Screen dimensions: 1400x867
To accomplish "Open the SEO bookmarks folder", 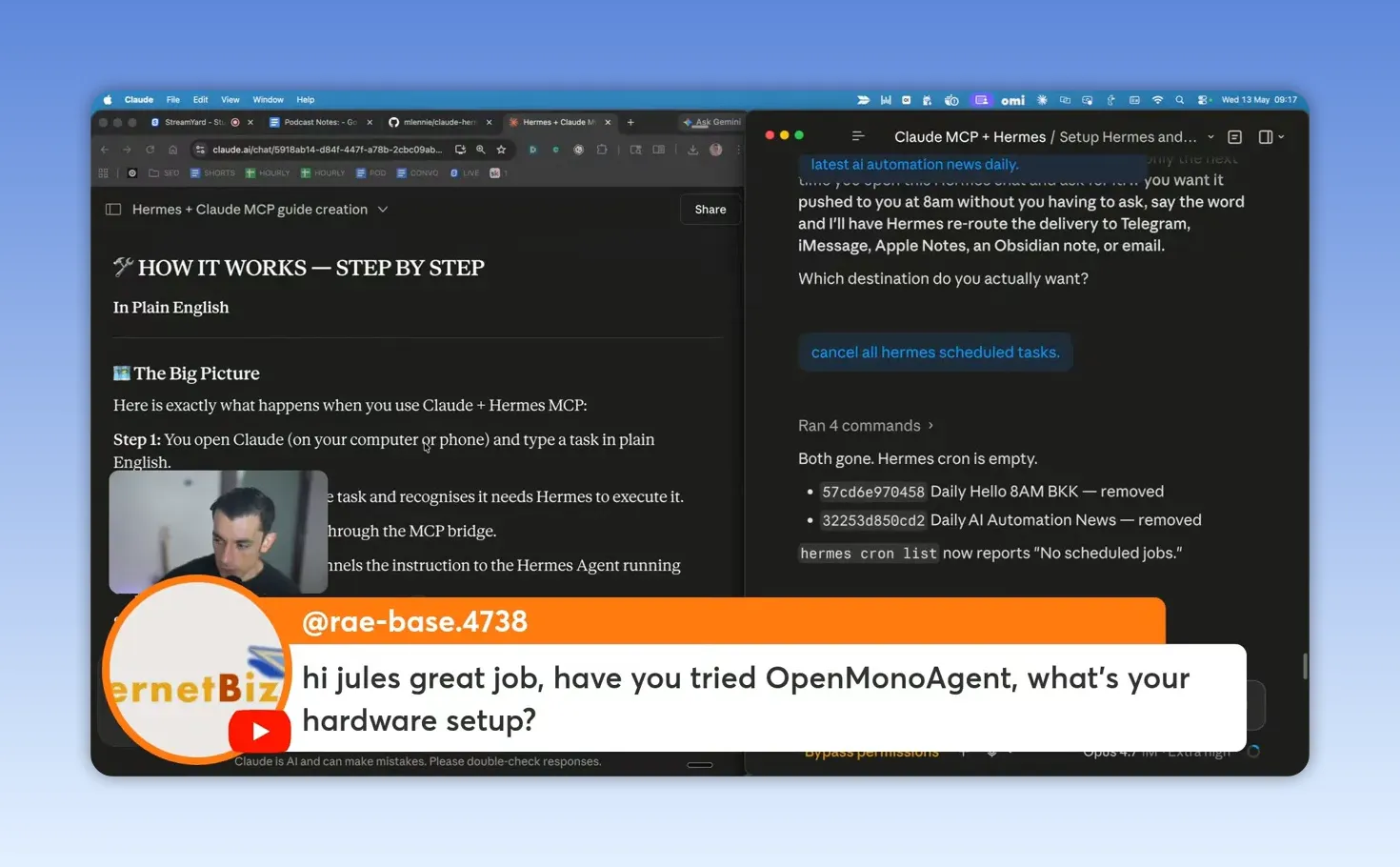I will (164, 173).
